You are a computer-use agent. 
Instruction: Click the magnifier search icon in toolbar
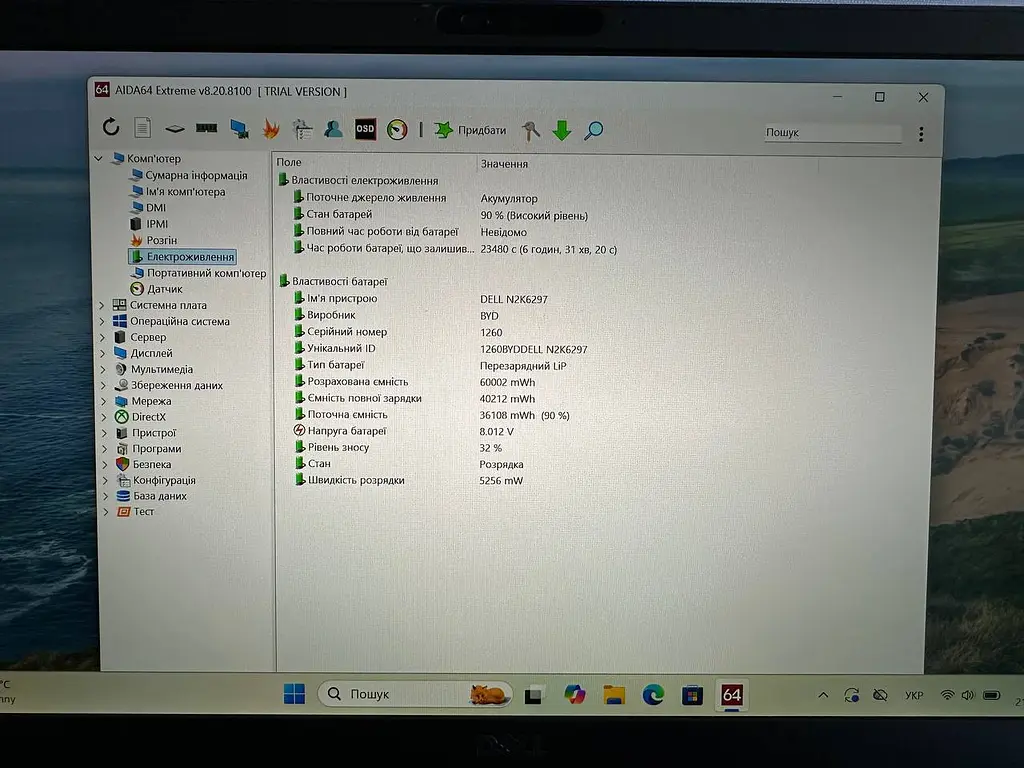[593, 131]
